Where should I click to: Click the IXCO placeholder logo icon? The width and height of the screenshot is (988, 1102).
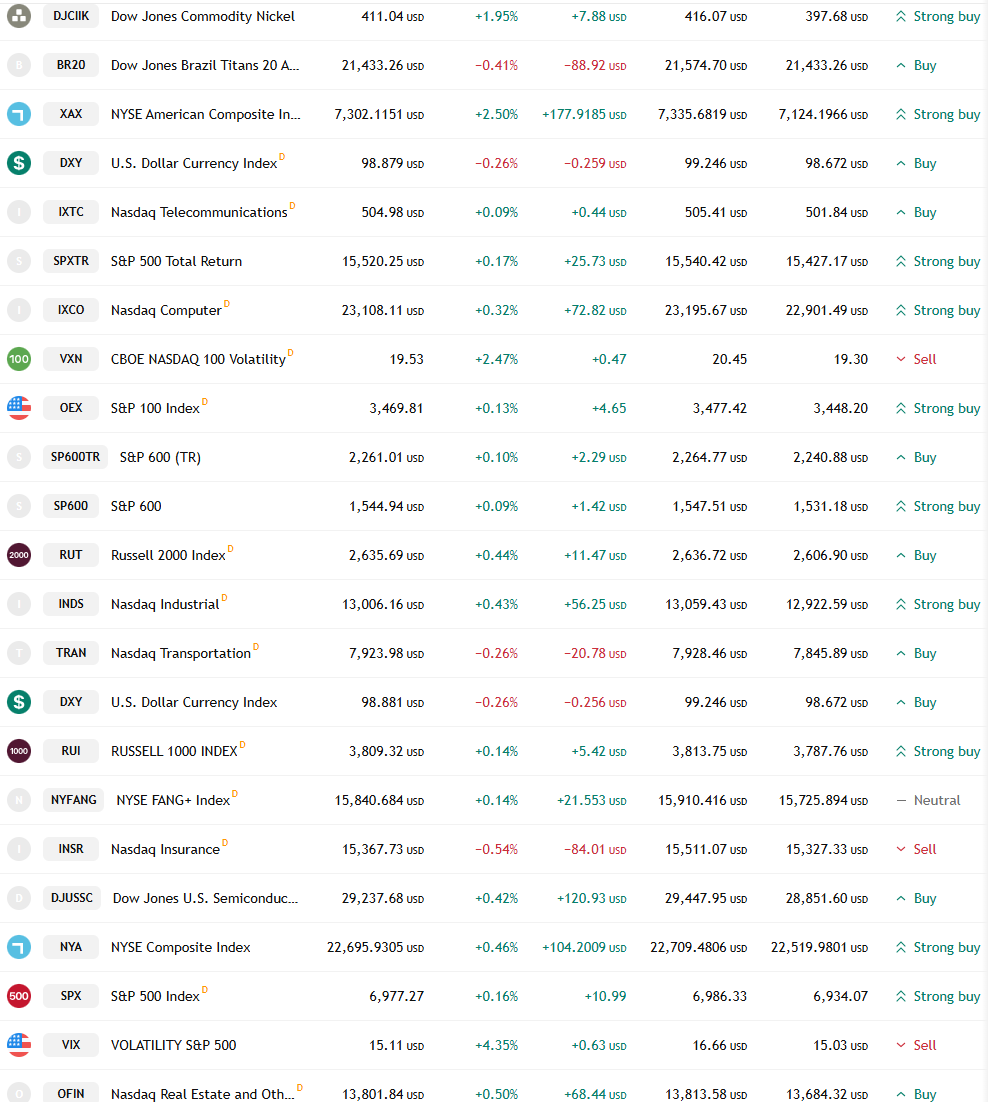(x=19, y=310)
